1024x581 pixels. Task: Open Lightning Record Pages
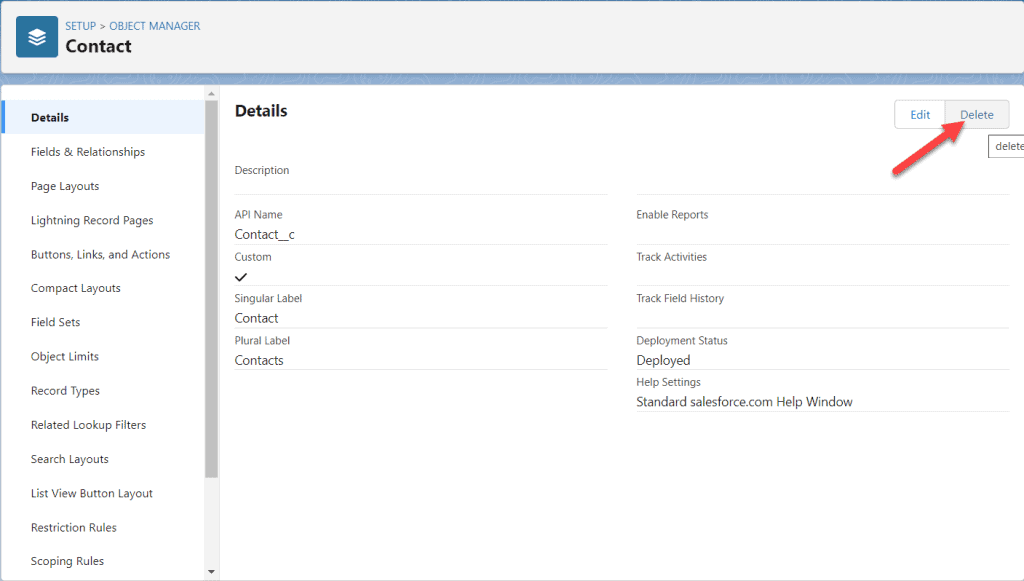92,220
